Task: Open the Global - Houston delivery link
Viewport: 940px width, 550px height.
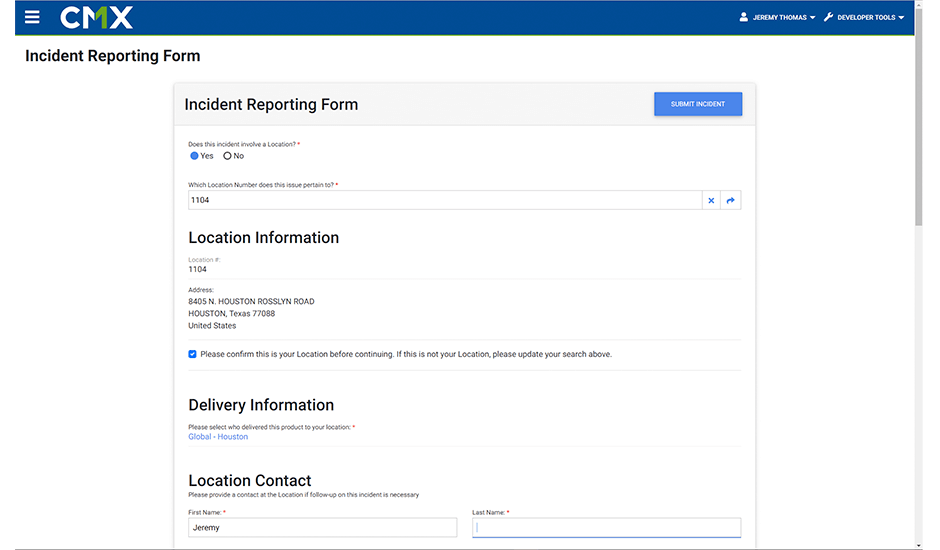Action: click(x=218, y=437)
